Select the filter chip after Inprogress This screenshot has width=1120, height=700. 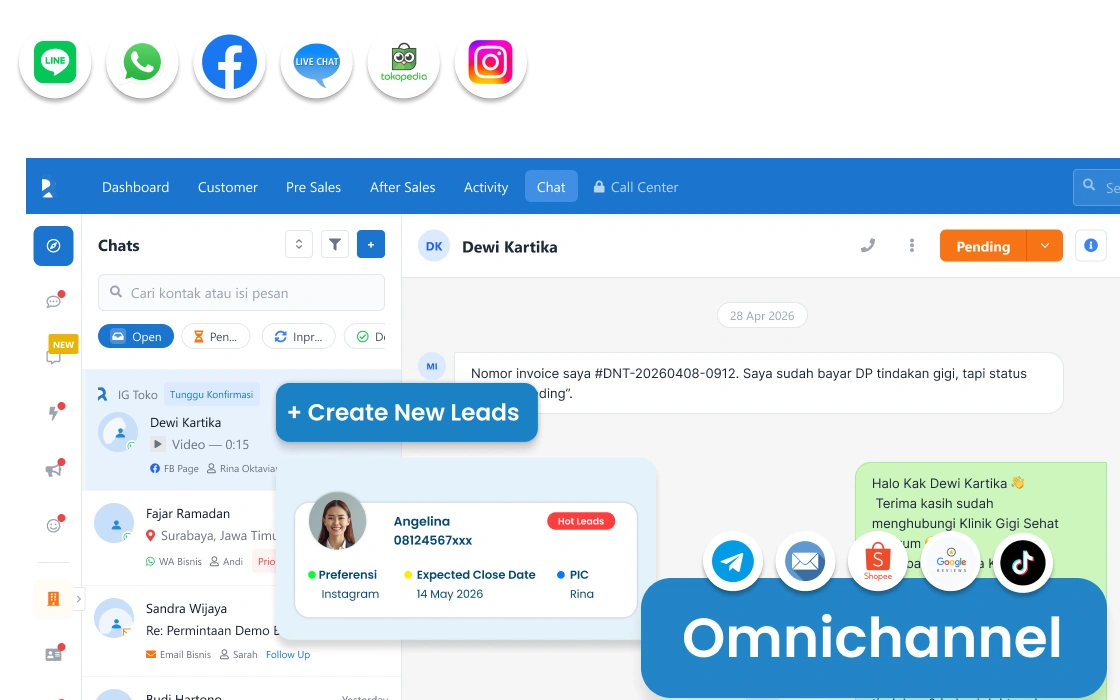(365, 336)
